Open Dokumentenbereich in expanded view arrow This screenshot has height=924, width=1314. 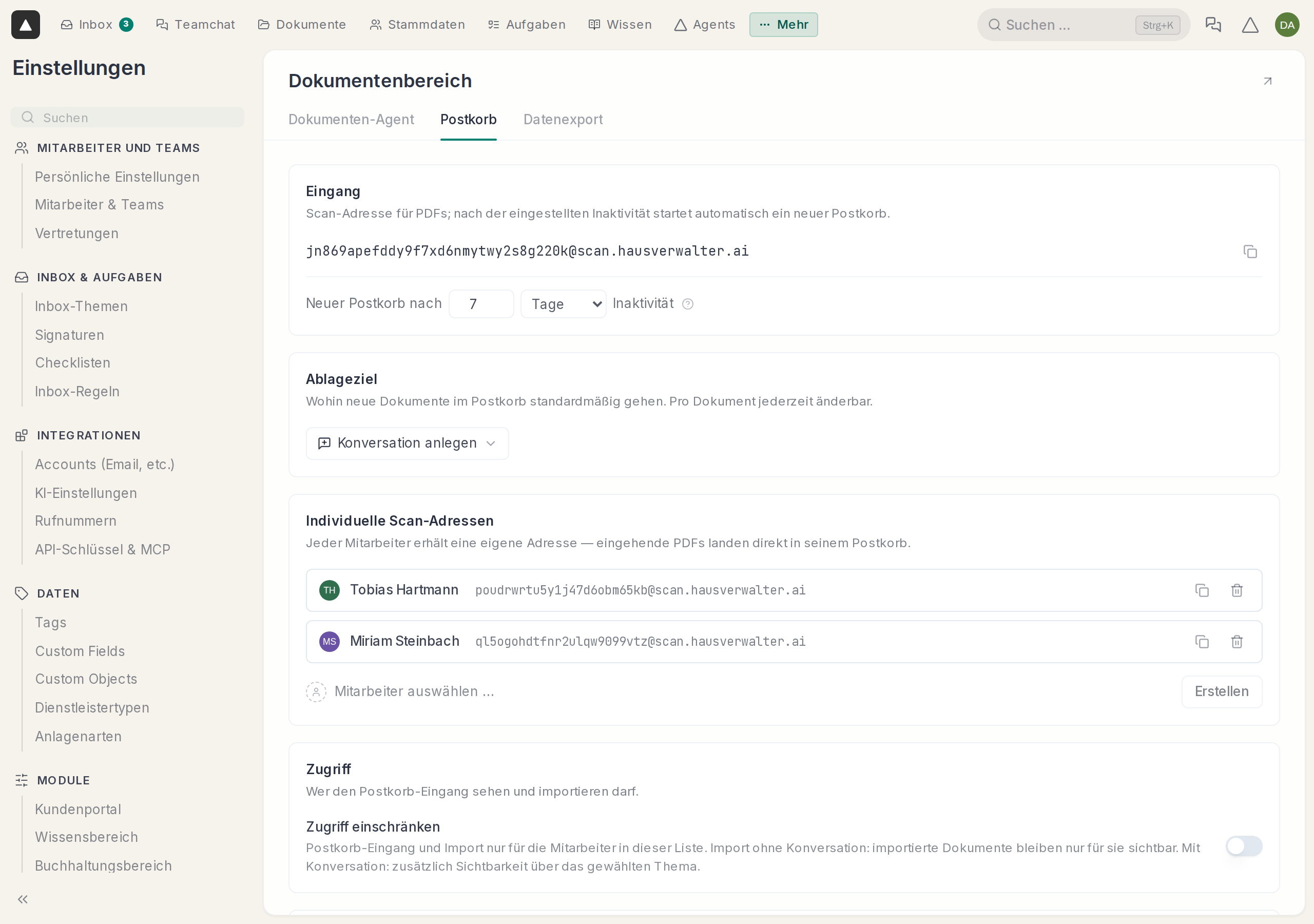point(1268,81)
